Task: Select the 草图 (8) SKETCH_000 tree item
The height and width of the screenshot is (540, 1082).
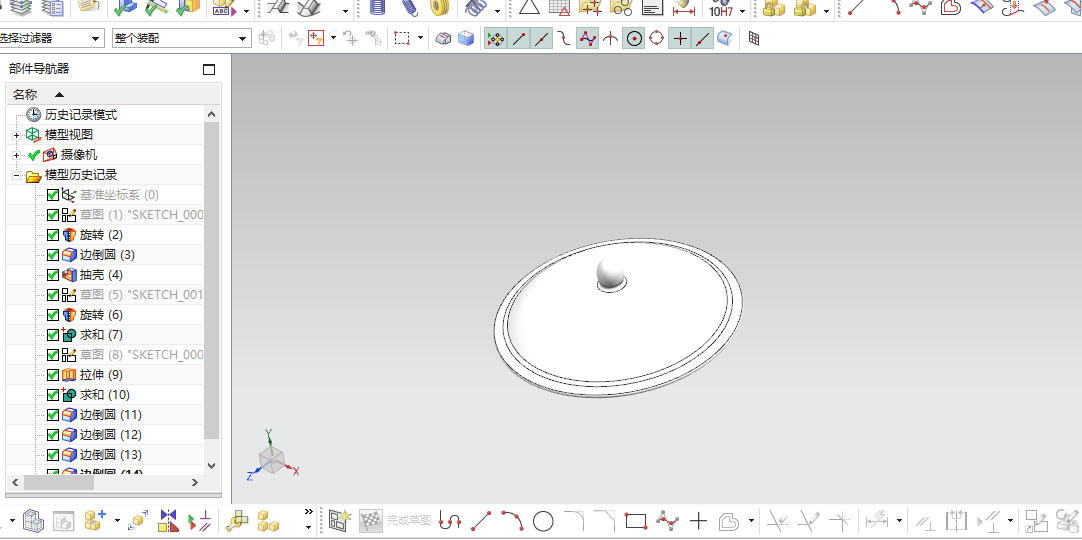Action: coord(141,354)
